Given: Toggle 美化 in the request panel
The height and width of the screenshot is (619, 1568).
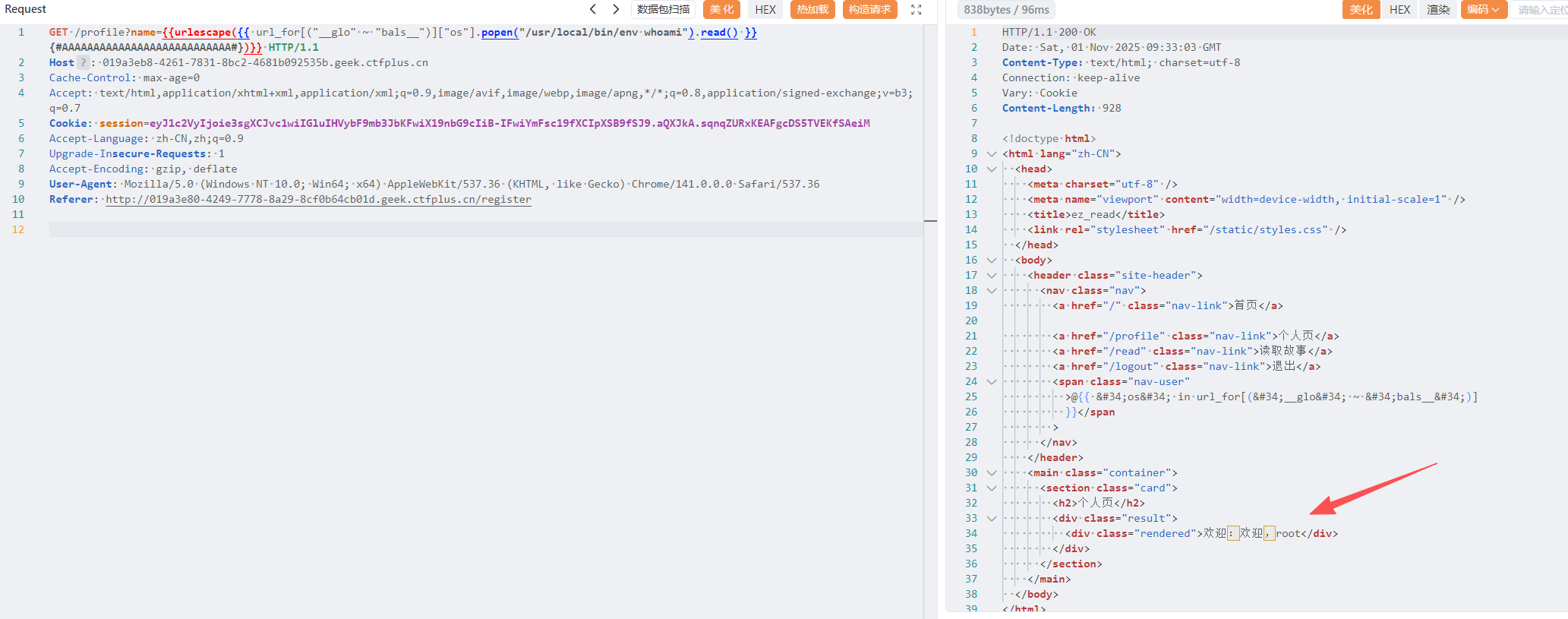Looking at the screenshot, I should [721, 9].
